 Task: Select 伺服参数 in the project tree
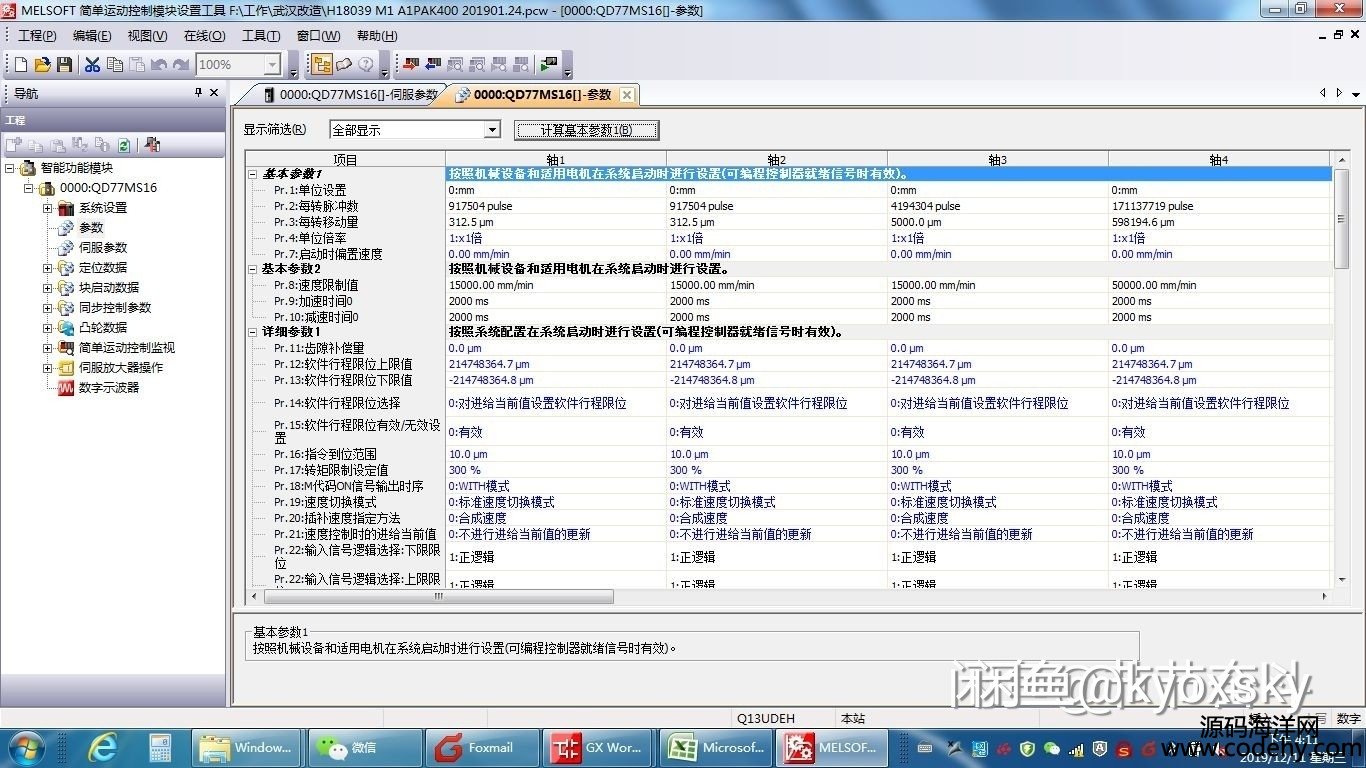[103, 248]
